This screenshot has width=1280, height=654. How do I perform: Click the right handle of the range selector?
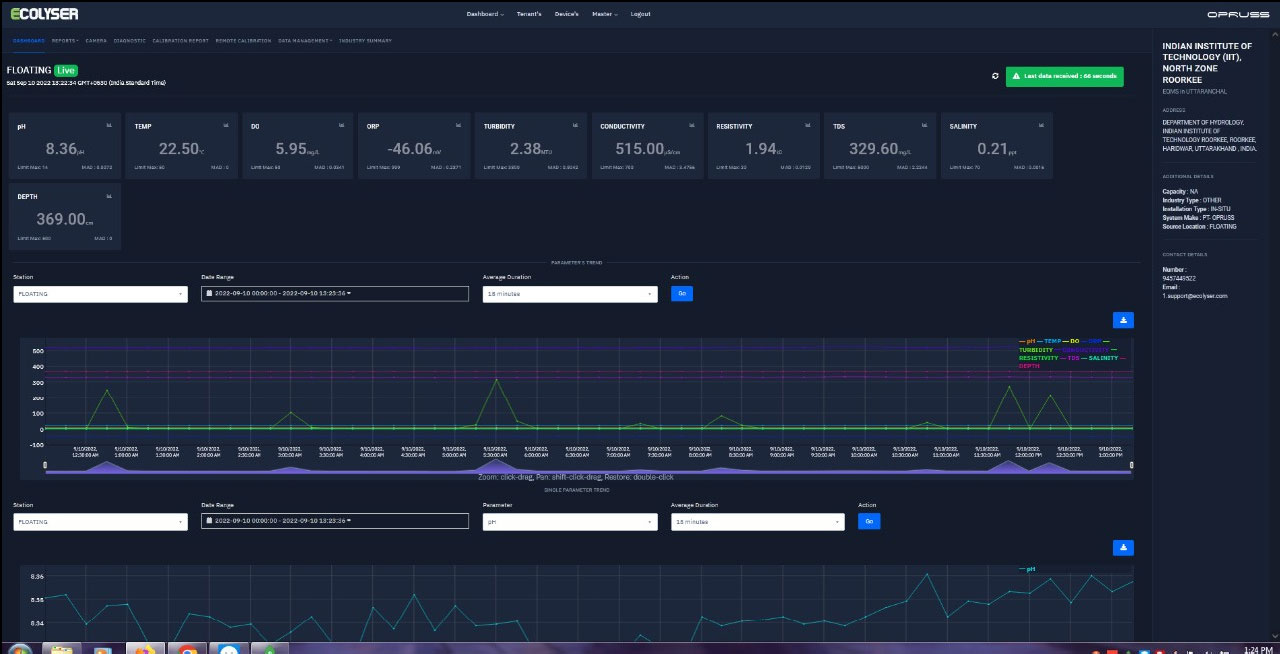(1131, 465)
